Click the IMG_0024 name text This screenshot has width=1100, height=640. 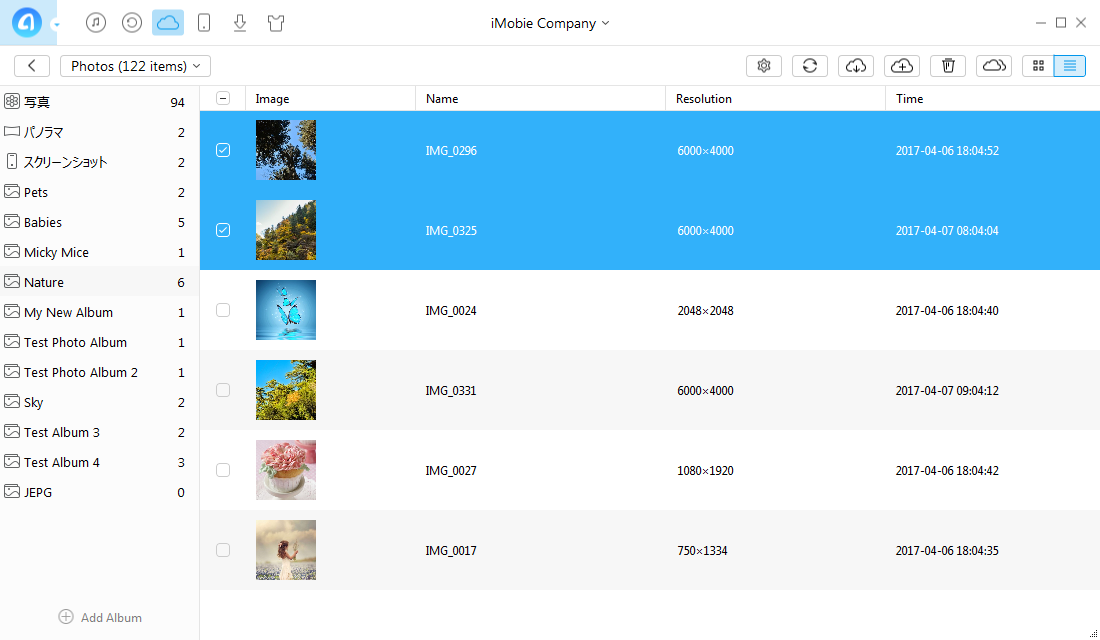[x=451, y=311]
